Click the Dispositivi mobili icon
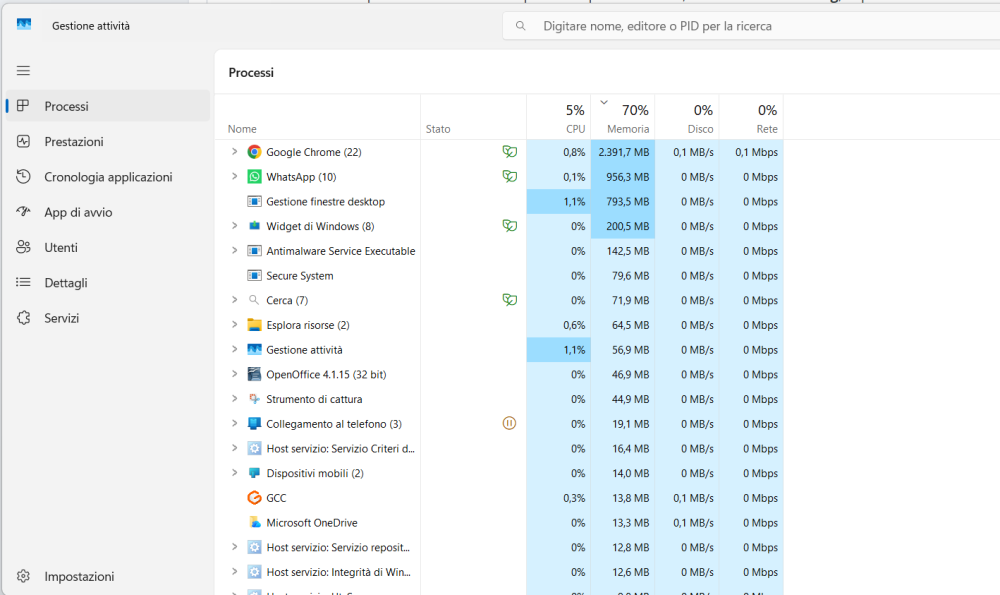The width and height of the screenshot is (1000, 595). click(254, 473)
